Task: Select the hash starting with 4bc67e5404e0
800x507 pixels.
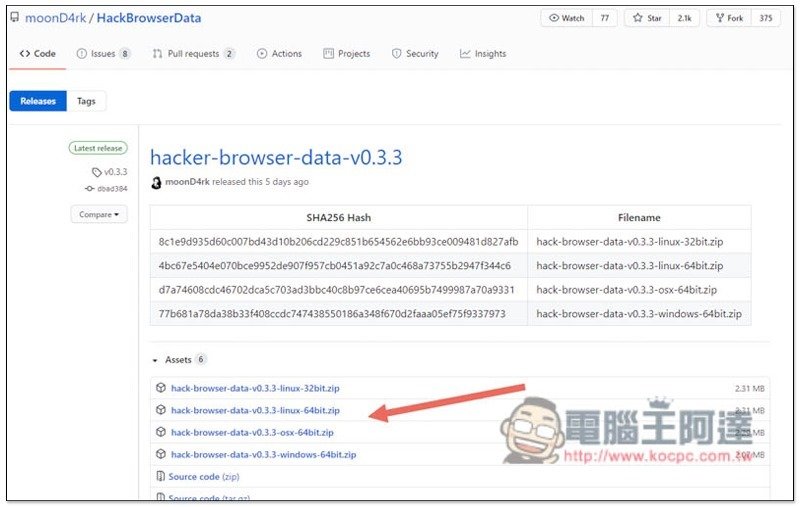Action: pyautogui.click(x=334, y=266)
